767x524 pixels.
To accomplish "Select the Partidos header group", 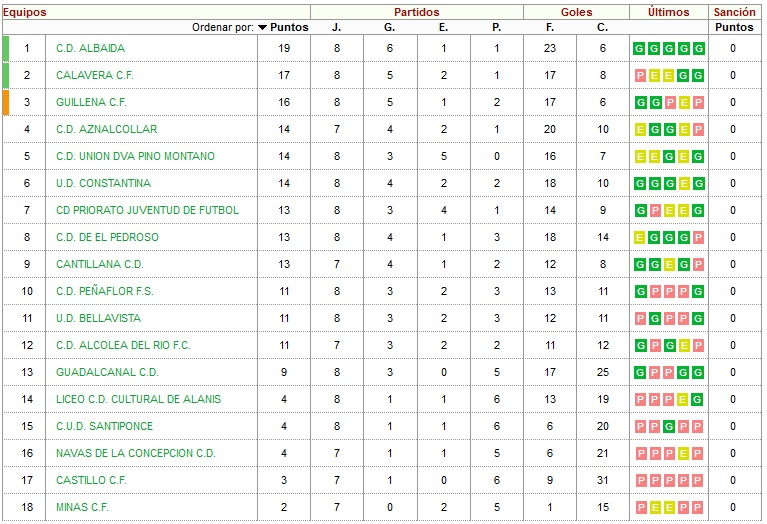I will pos(417,12).
